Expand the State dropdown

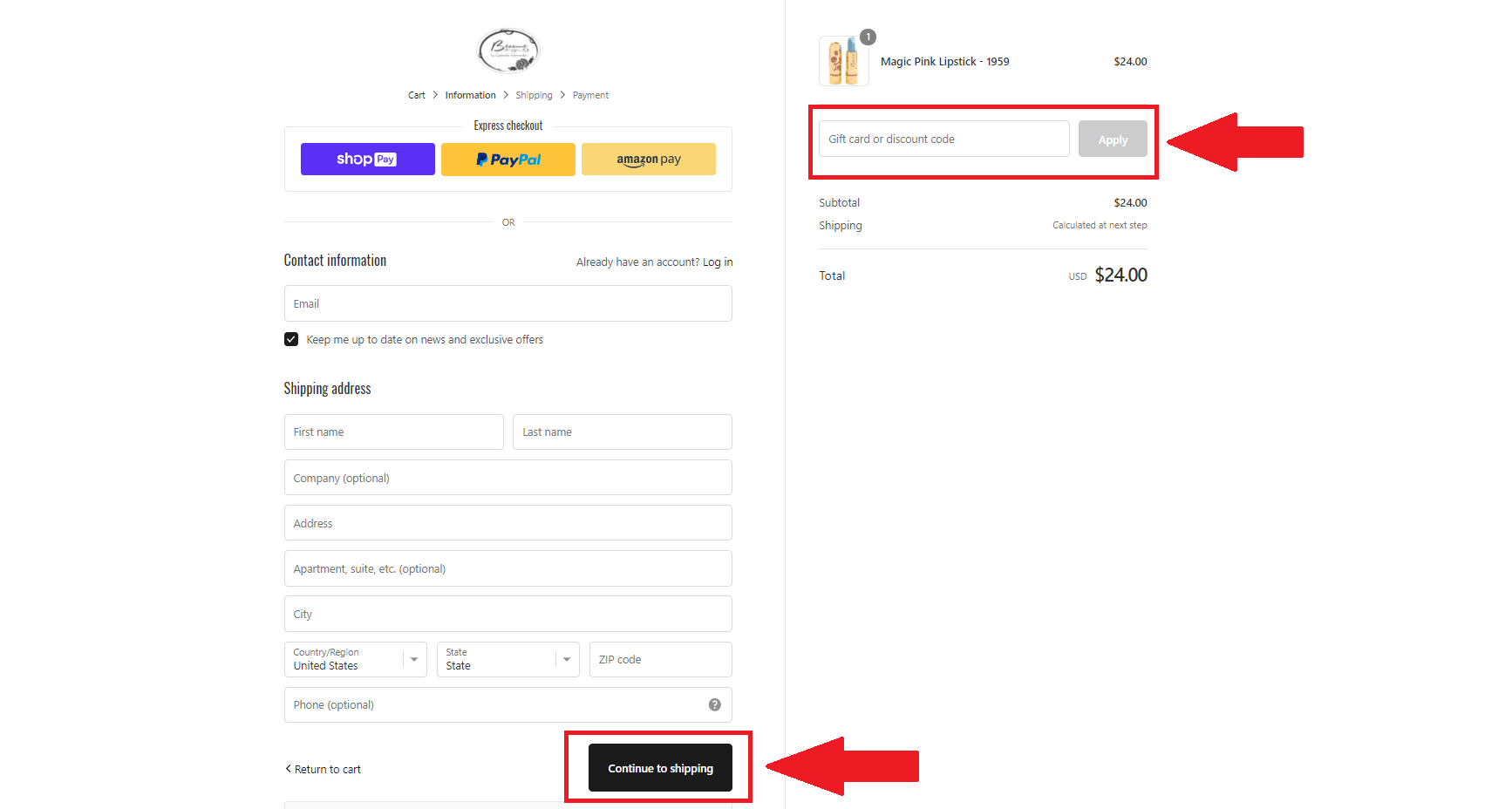(x=507, y=660)
